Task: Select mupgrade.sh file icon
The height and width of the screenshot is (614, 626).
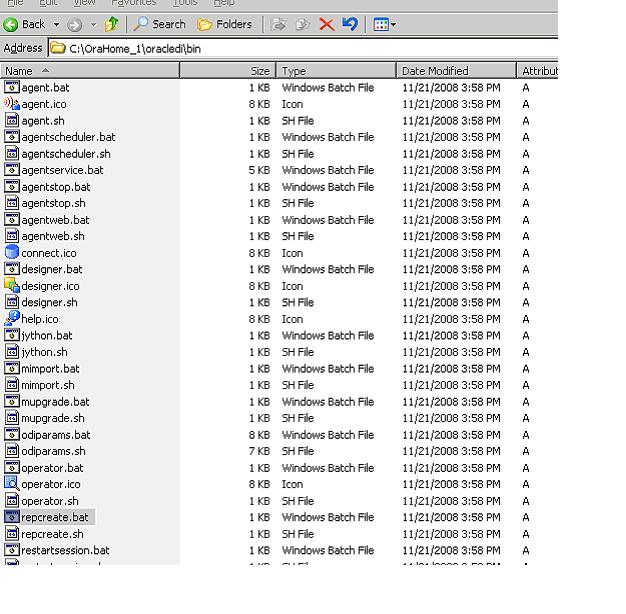Action: coord(12,418)
